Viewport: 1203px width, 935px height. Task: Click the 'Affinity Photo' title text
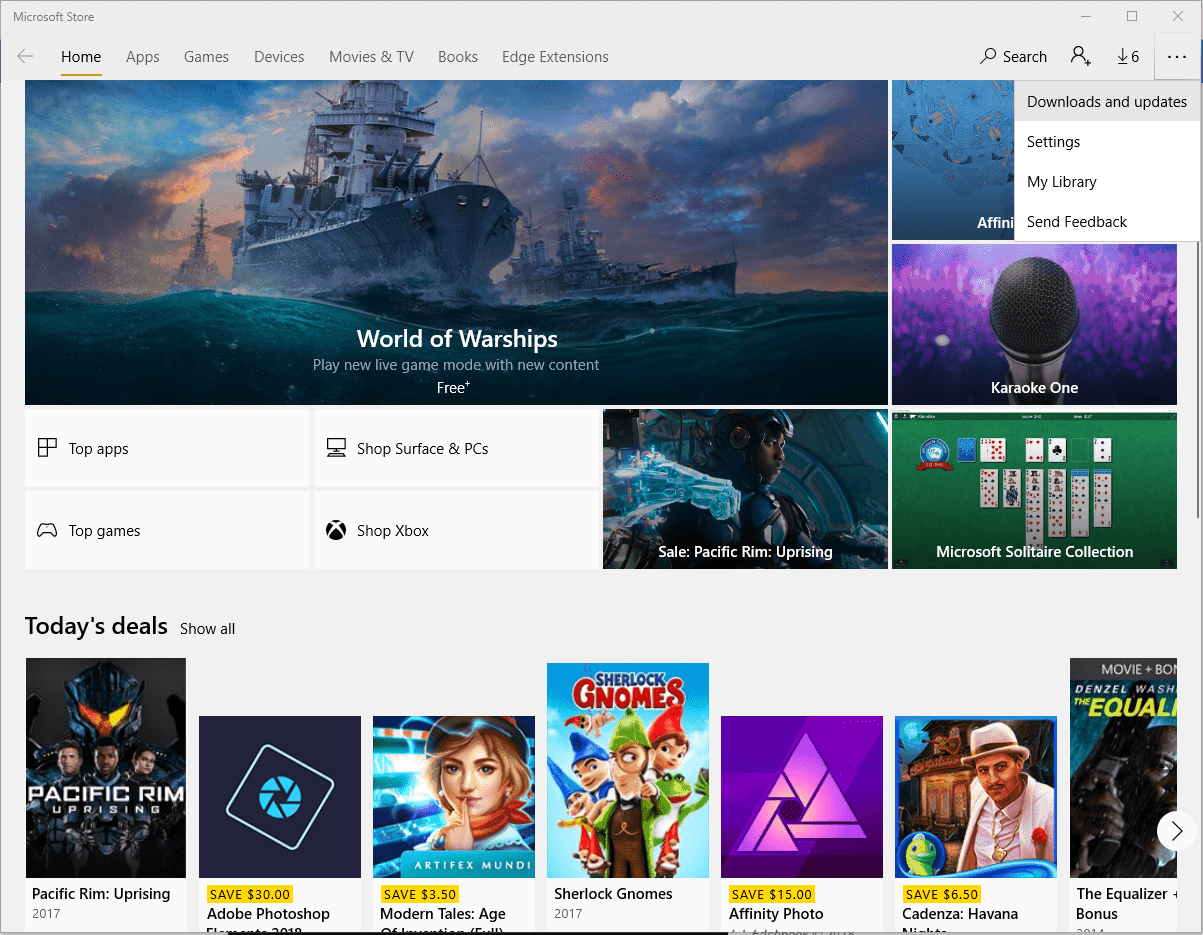(776, 914)
